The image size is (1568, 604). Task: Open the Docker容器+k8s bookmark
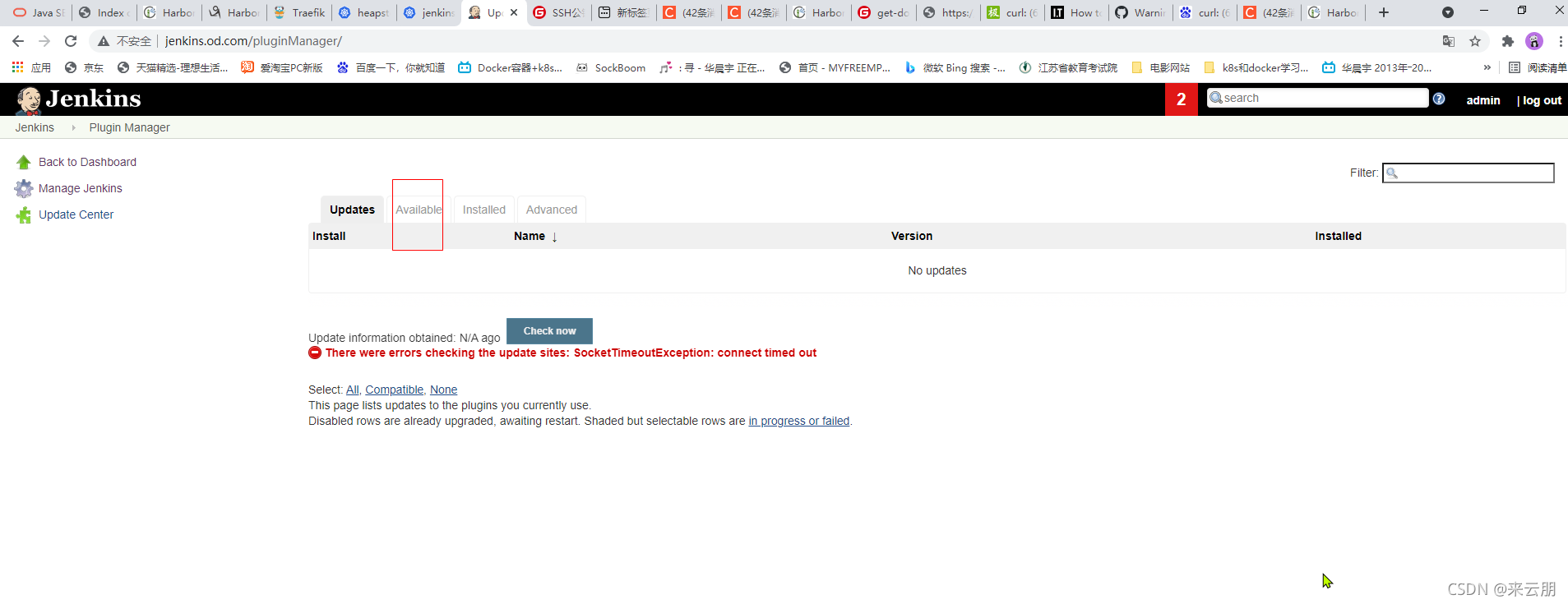511,67
